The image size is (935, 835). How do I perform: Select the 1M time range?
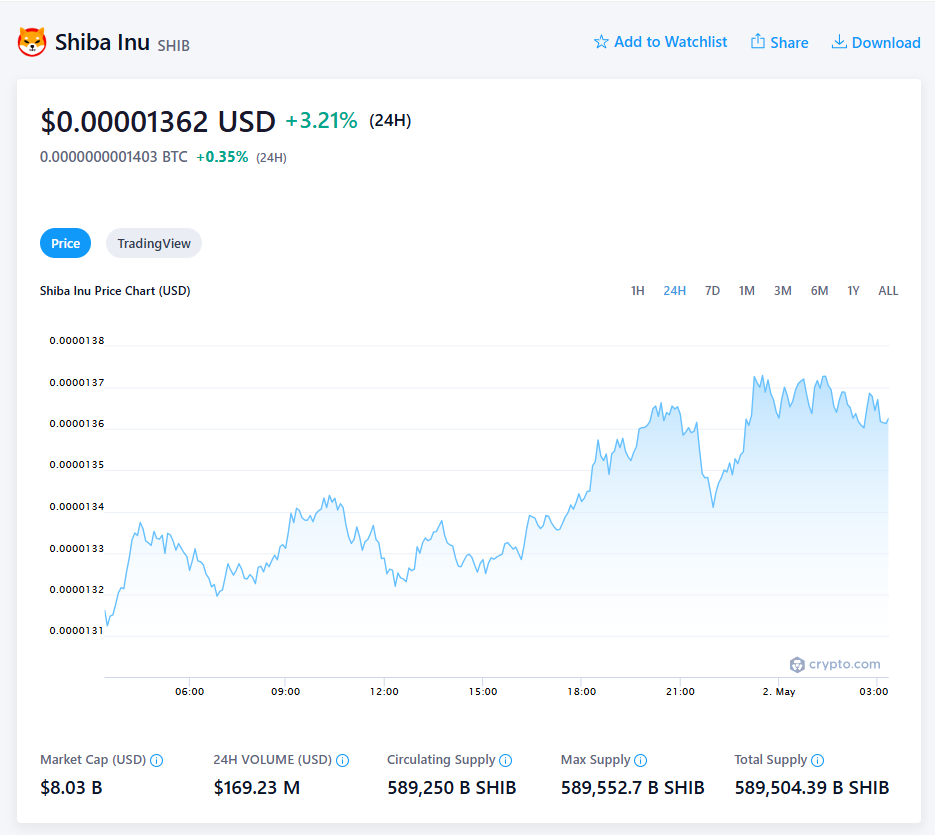[747, 291]
